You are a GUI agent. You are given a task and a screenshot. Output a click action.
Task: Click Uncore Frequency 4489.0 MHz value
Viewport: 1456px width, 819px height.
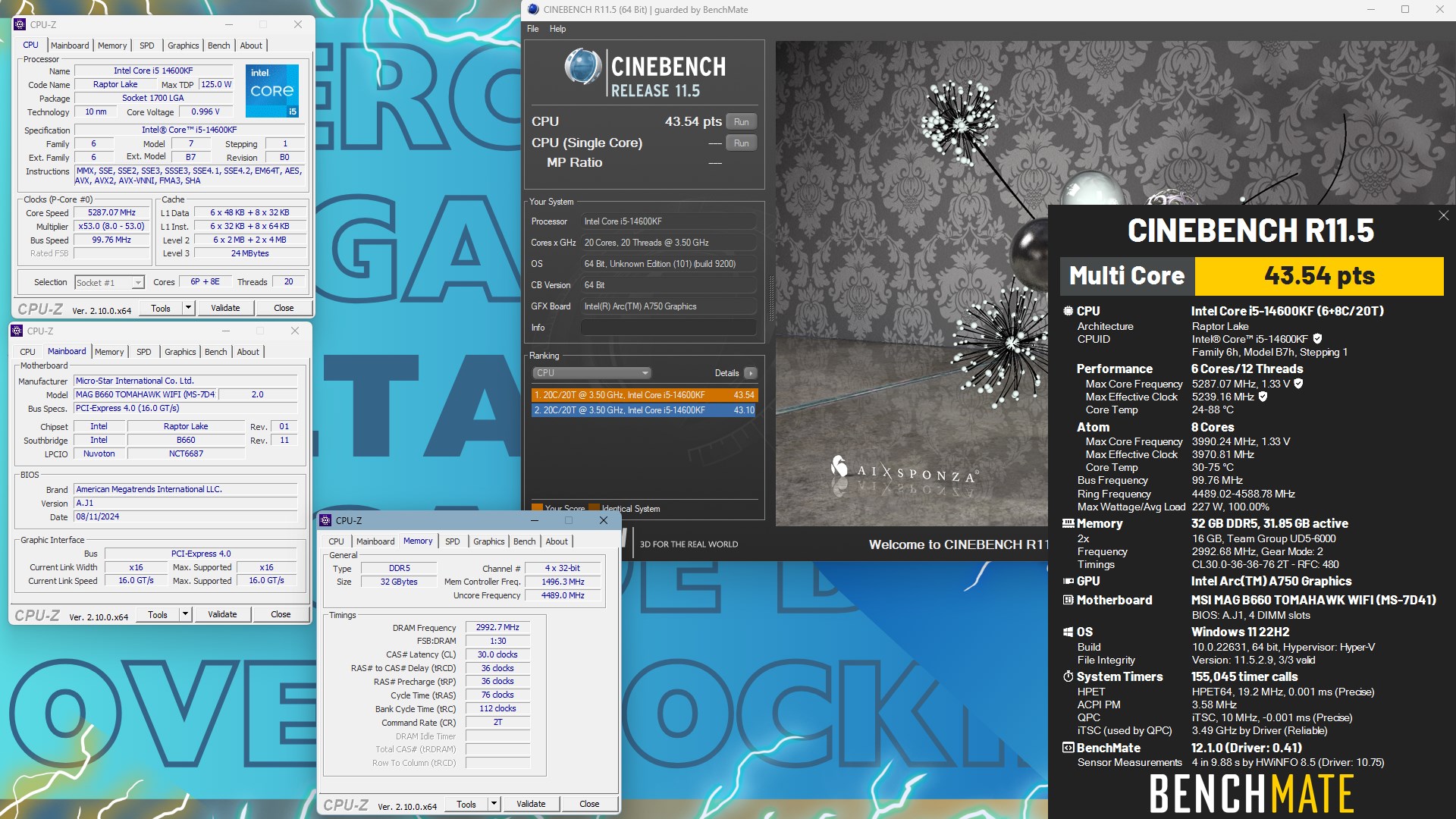click(563, 596)
